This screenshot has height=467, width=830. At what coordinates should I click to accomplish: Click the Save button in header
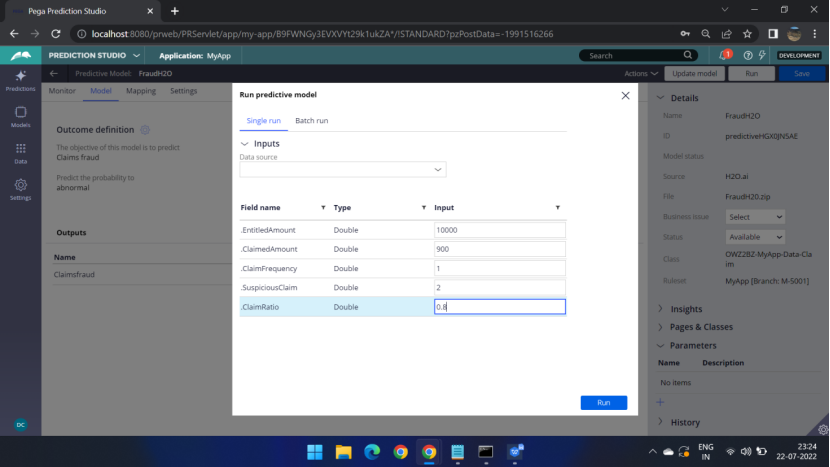coord(801,74)
